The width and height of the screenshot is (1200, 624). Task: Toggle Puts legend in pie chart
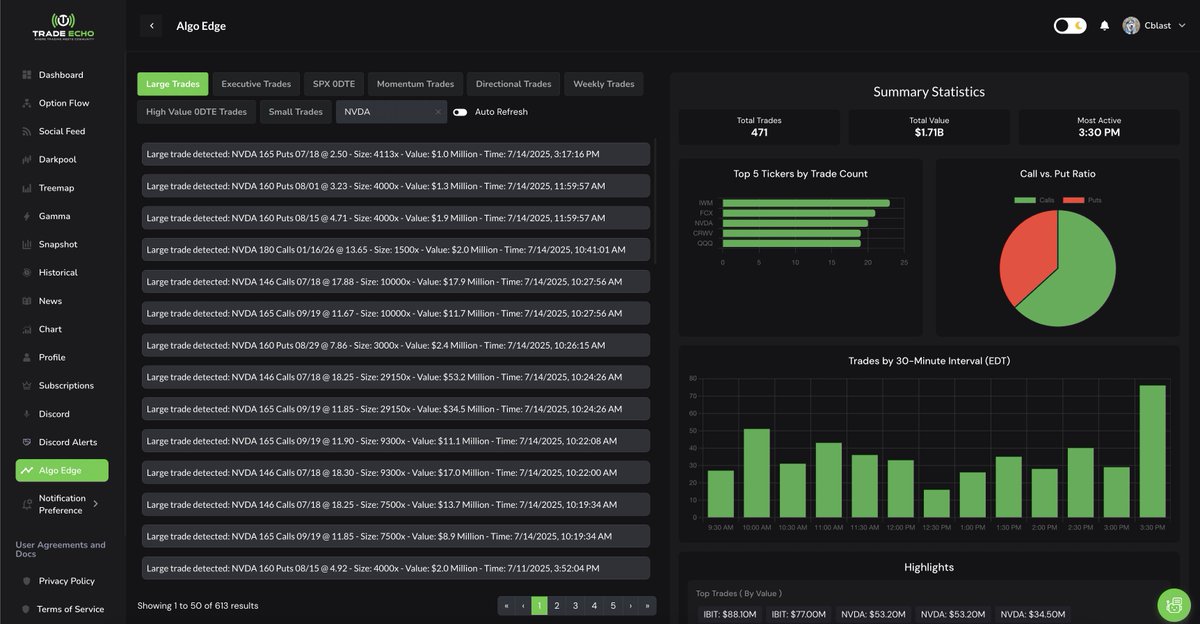(x=1081, y=200)
